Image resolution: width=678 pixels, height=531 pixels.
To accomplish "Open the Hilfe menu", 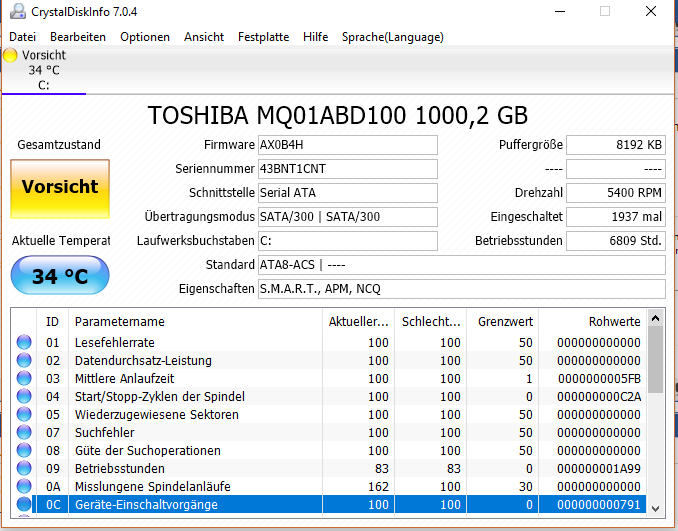I will [315, 37].
